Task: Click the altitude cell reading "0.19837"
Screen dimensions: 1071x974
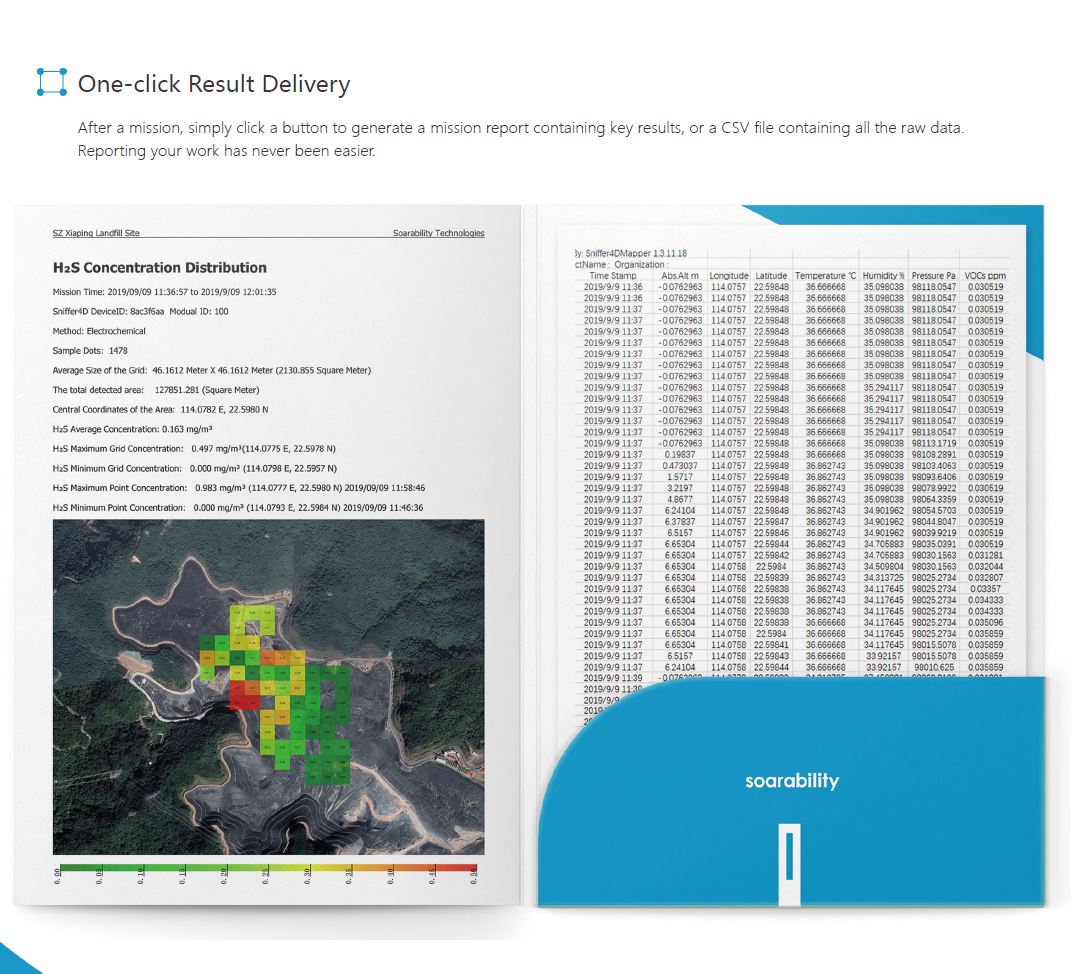Action: pos(680,455)
